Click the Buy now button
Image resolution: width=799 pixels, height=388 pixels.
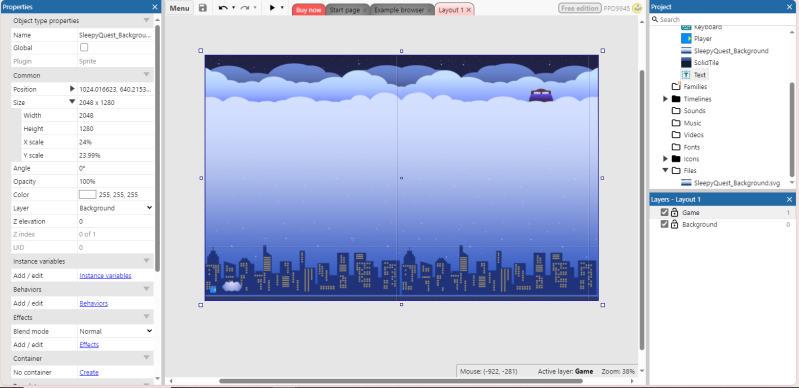click(x=309, y=10)
